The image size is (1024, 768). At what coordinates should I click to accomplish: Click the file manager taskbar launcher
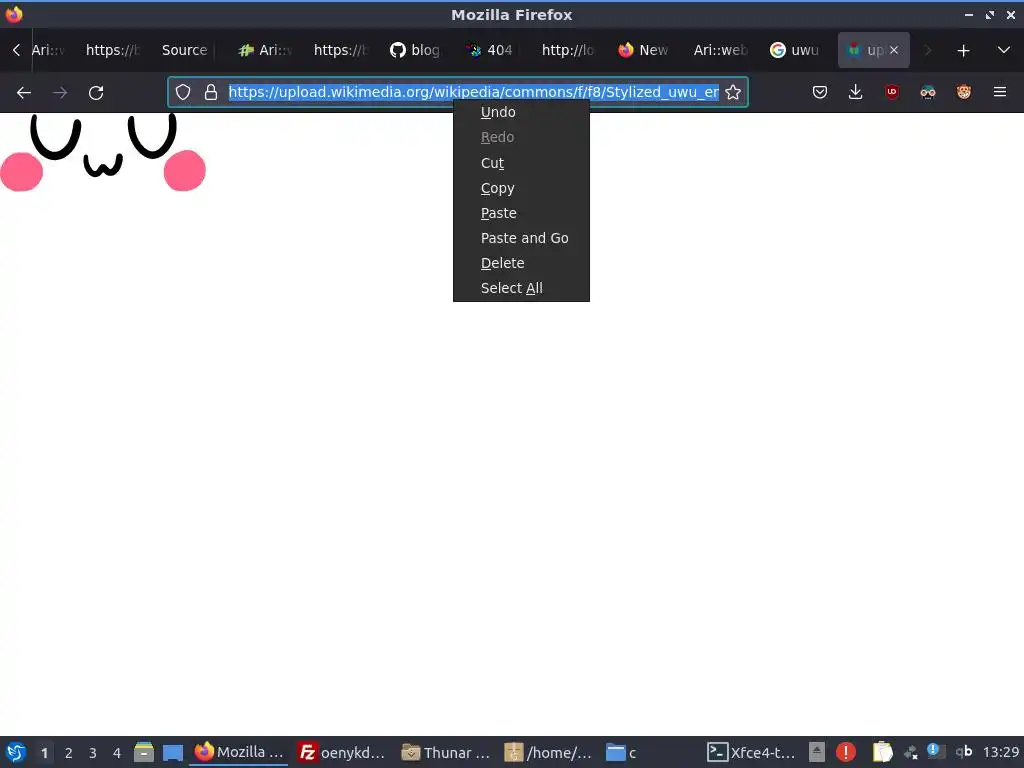[144, 752]
